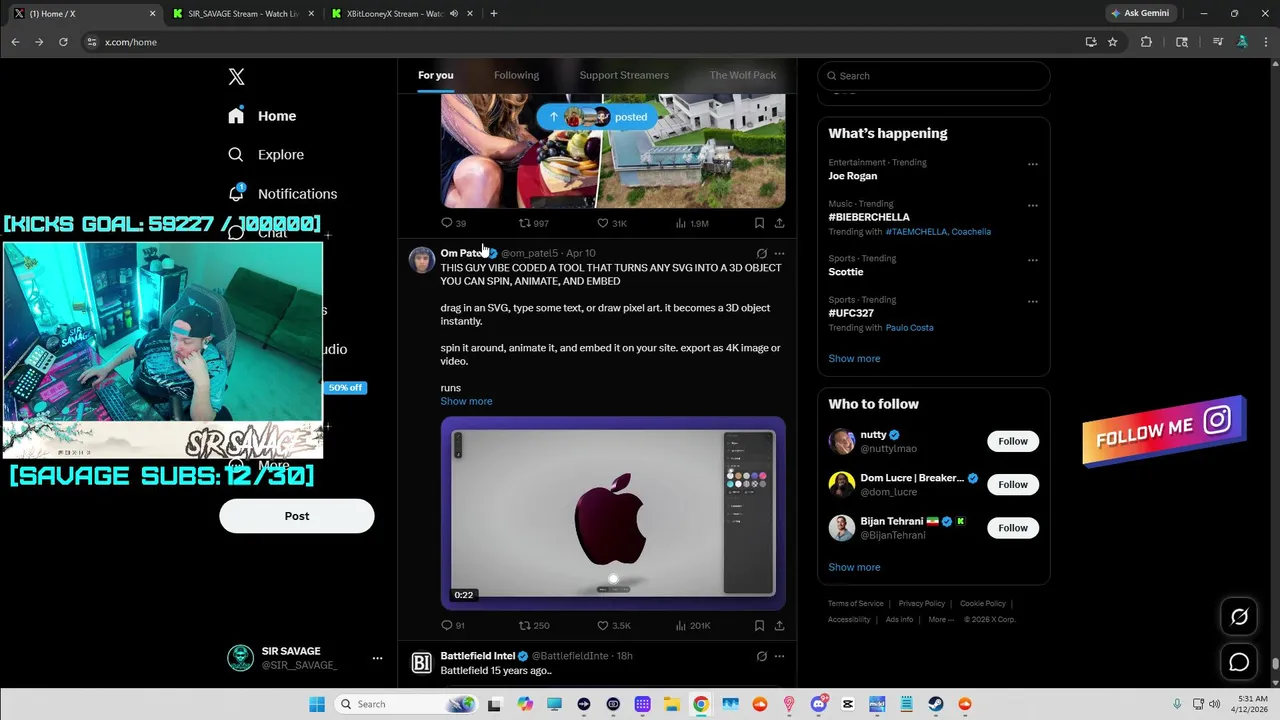Image resolution: width=1280 pixels, height=720 pixels.
Task: Switch to XBitLooneyX Stream browser tab
Action: pyautogui.click(x=400, y=14)
